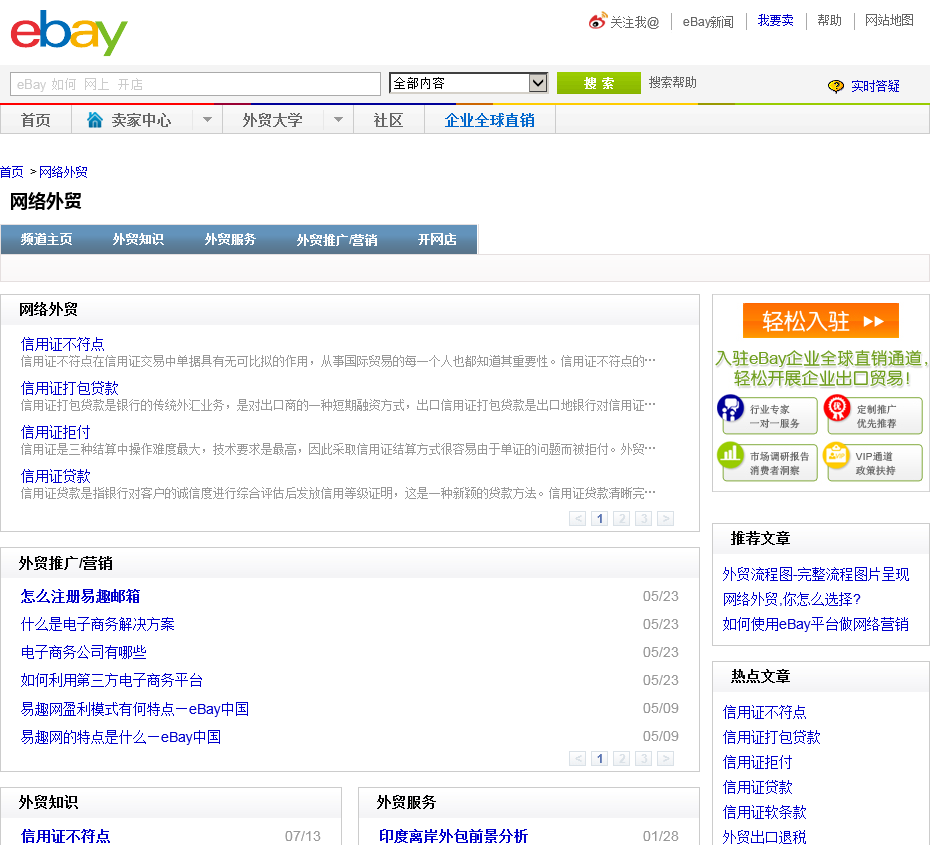Open 易趣网盈利模式有何特点 article
The image size is (930, 845).
pyautogui.click(x=135, y=709)
